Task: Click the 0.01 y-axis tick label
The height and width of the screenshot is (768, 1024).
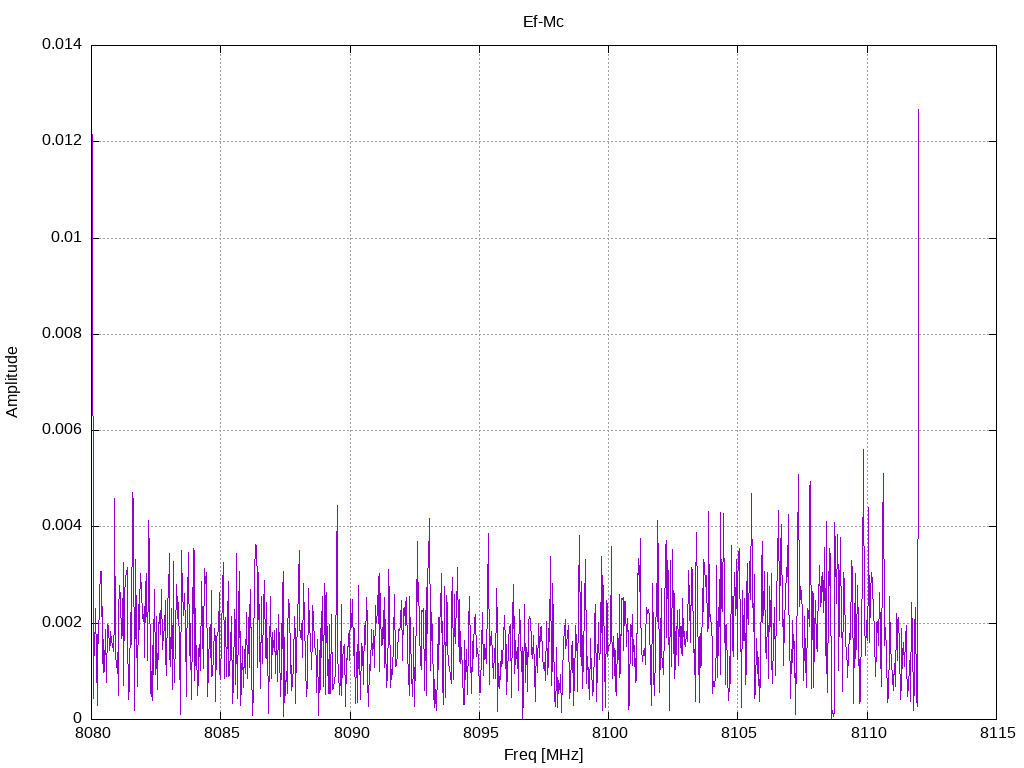Action: click(65, 237)
